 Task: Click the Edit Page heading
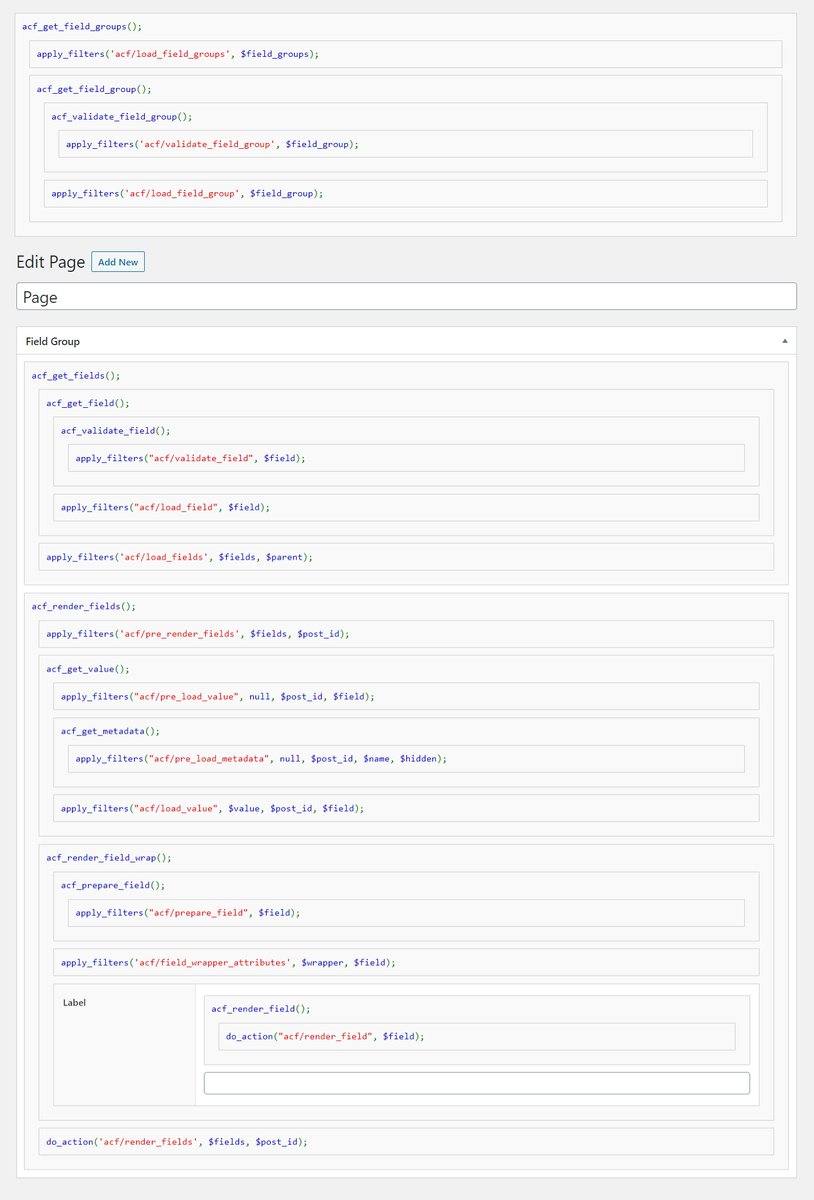pyautogui.click(x=51, y=262)
